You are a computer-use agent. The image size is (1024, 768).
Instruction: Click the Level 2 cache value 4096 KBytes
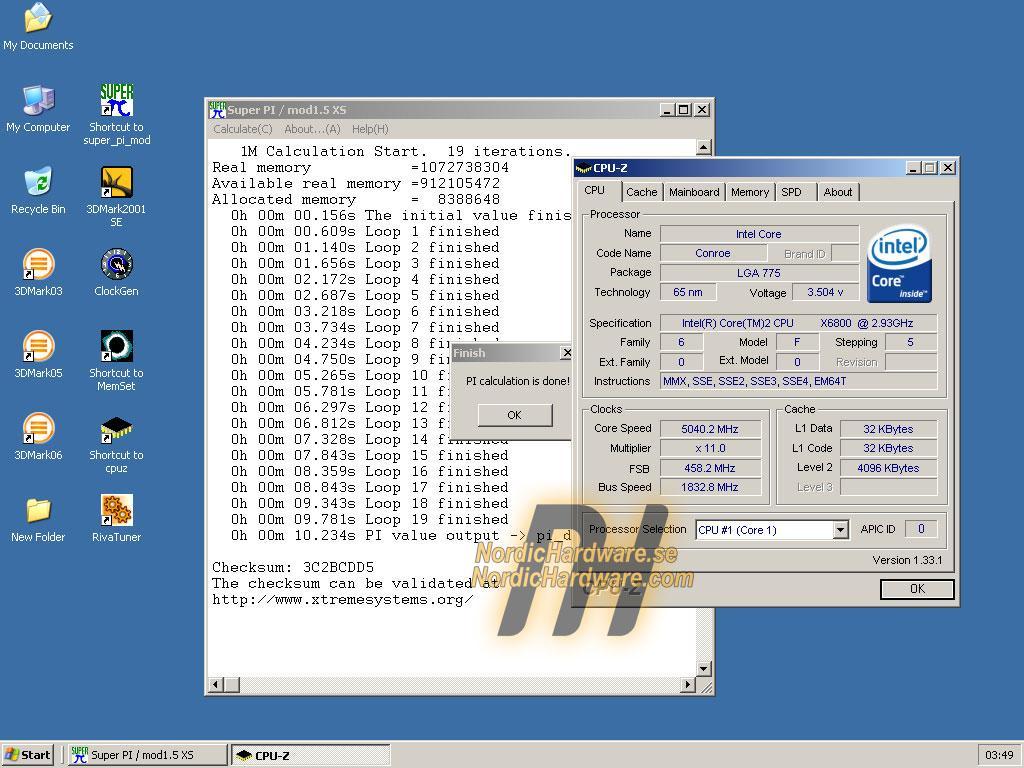coord(888,468)
